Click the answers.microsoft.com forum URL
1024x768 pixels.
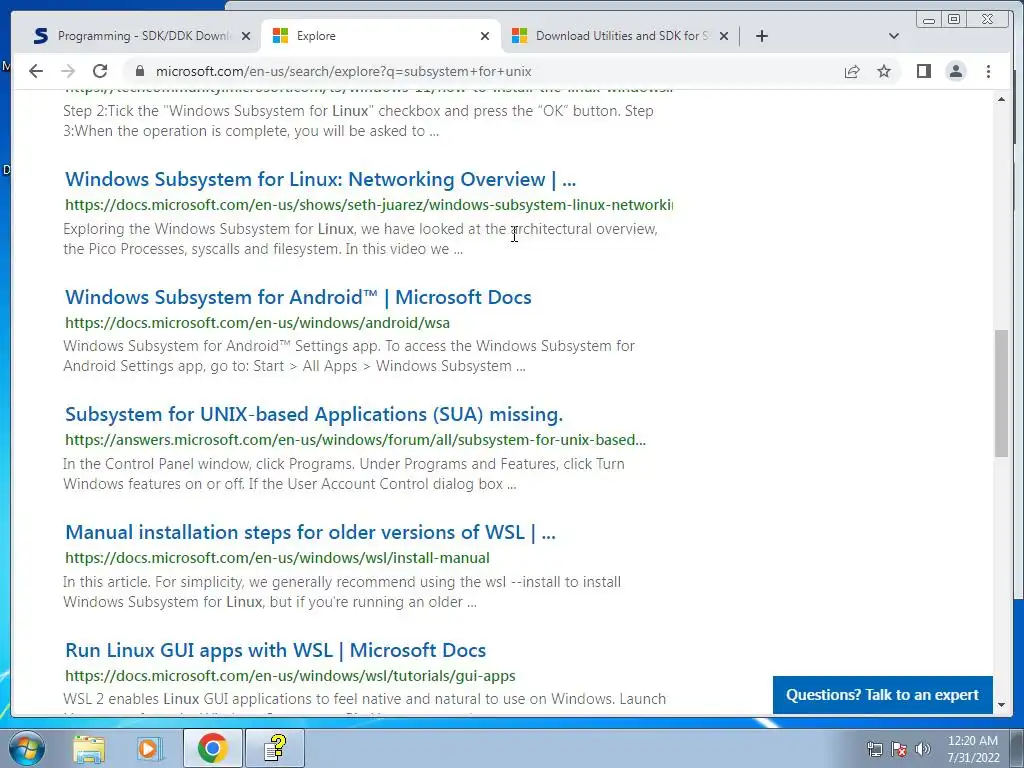pos(355,440)
